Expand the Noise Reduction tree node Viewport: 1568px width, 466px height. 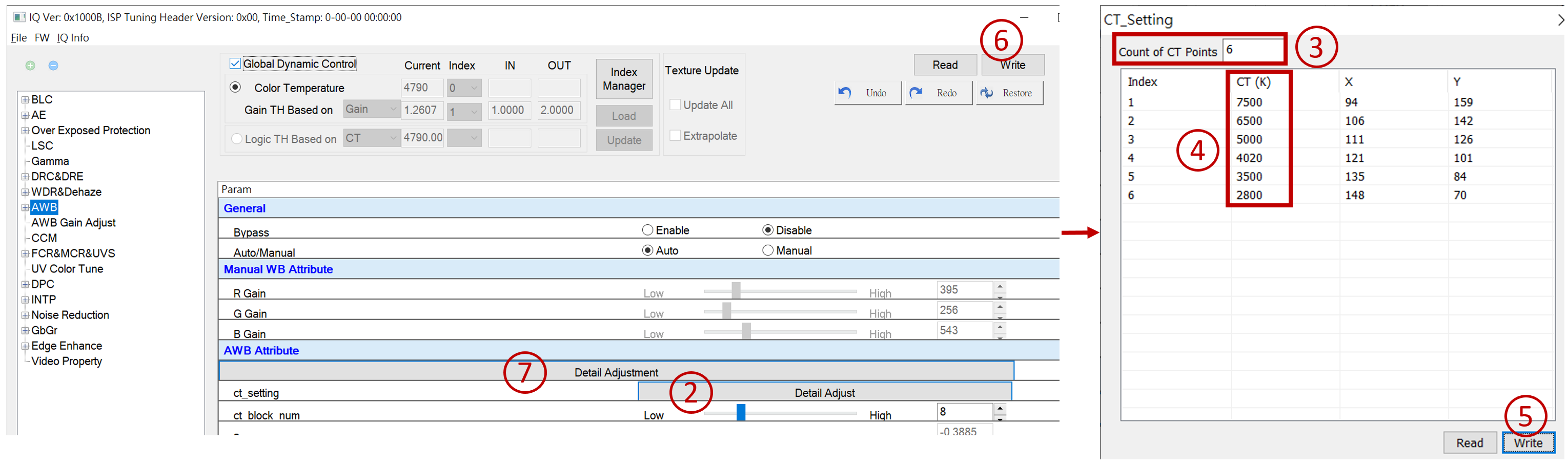point(25,315)
